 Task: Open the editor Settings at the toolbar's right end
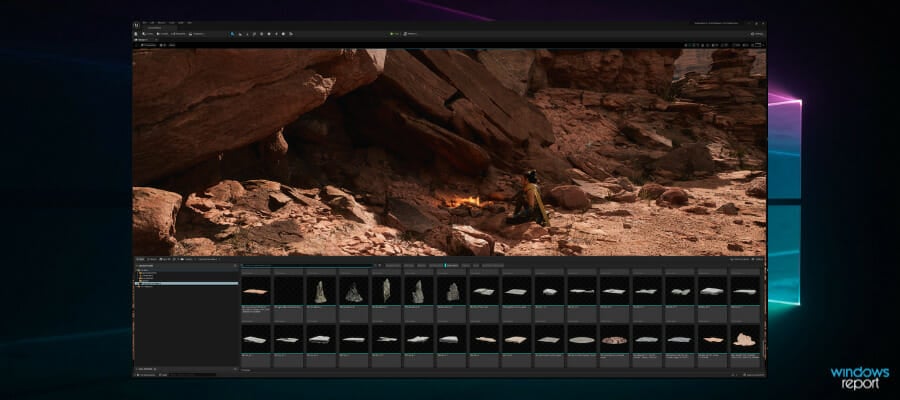[x=758, y=34]
